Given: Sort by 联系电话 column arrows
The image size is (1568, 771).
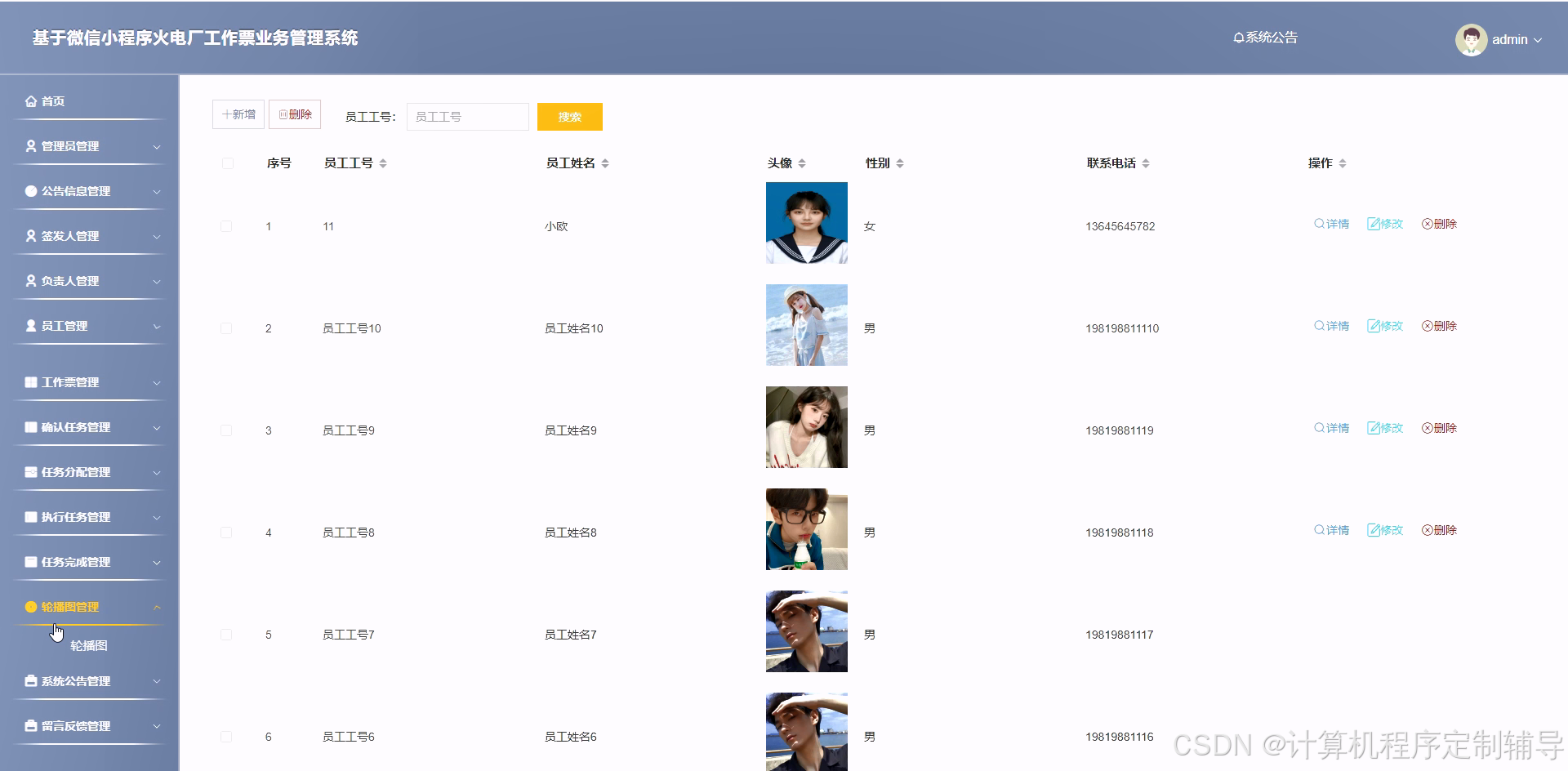Looking at the screenshot, I should pyautogui.click(x=1146, y=163).
